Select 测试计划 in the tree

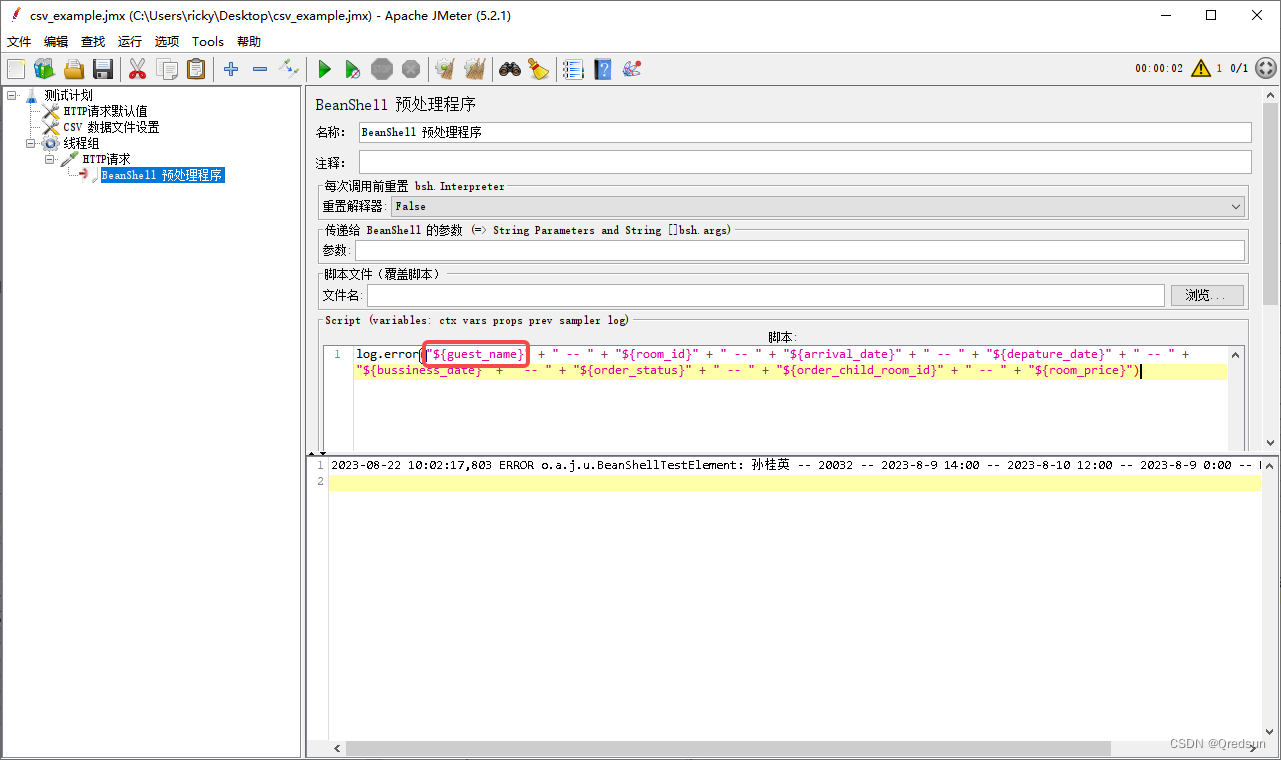pos(68,95)
